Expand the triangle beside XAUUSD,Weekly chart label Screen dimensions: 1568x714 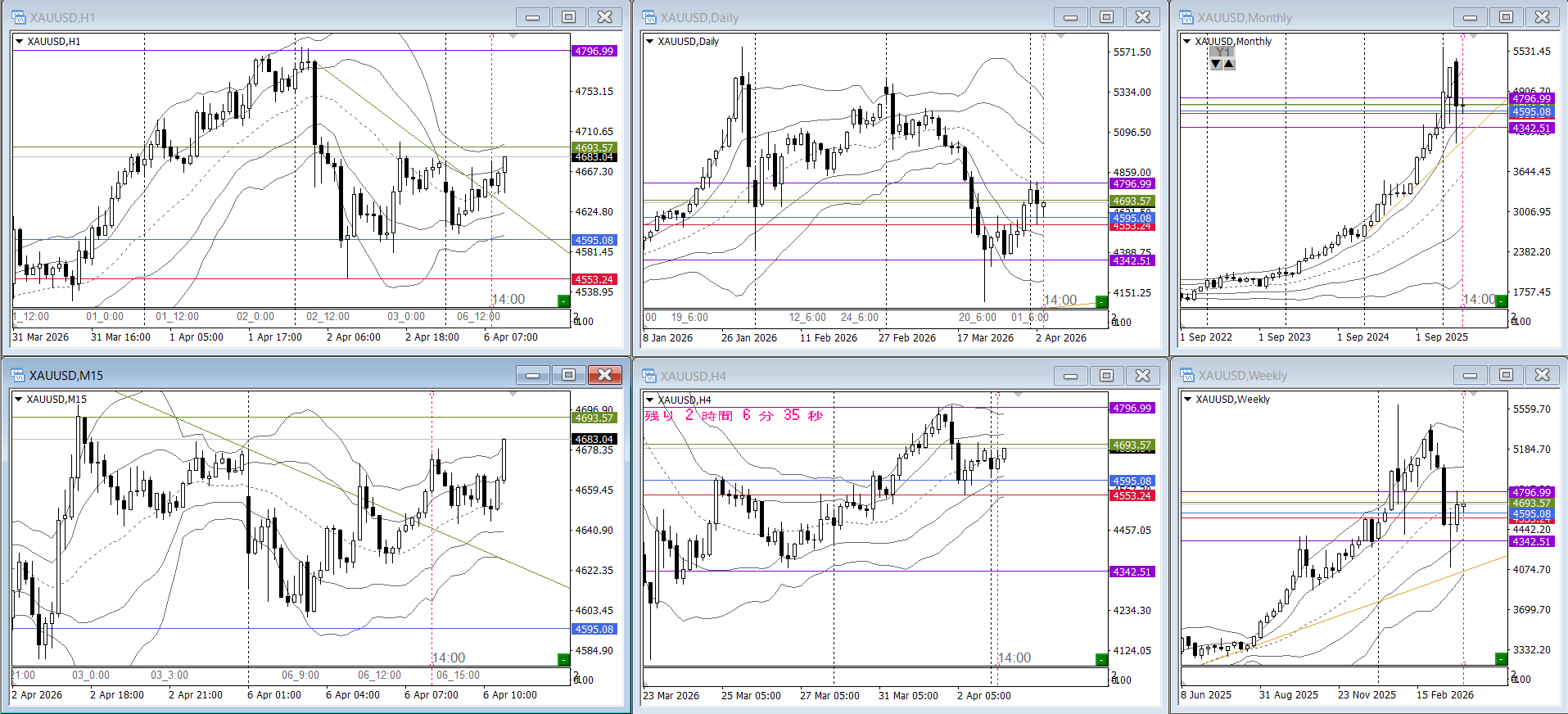click(x=1187, y=399)
